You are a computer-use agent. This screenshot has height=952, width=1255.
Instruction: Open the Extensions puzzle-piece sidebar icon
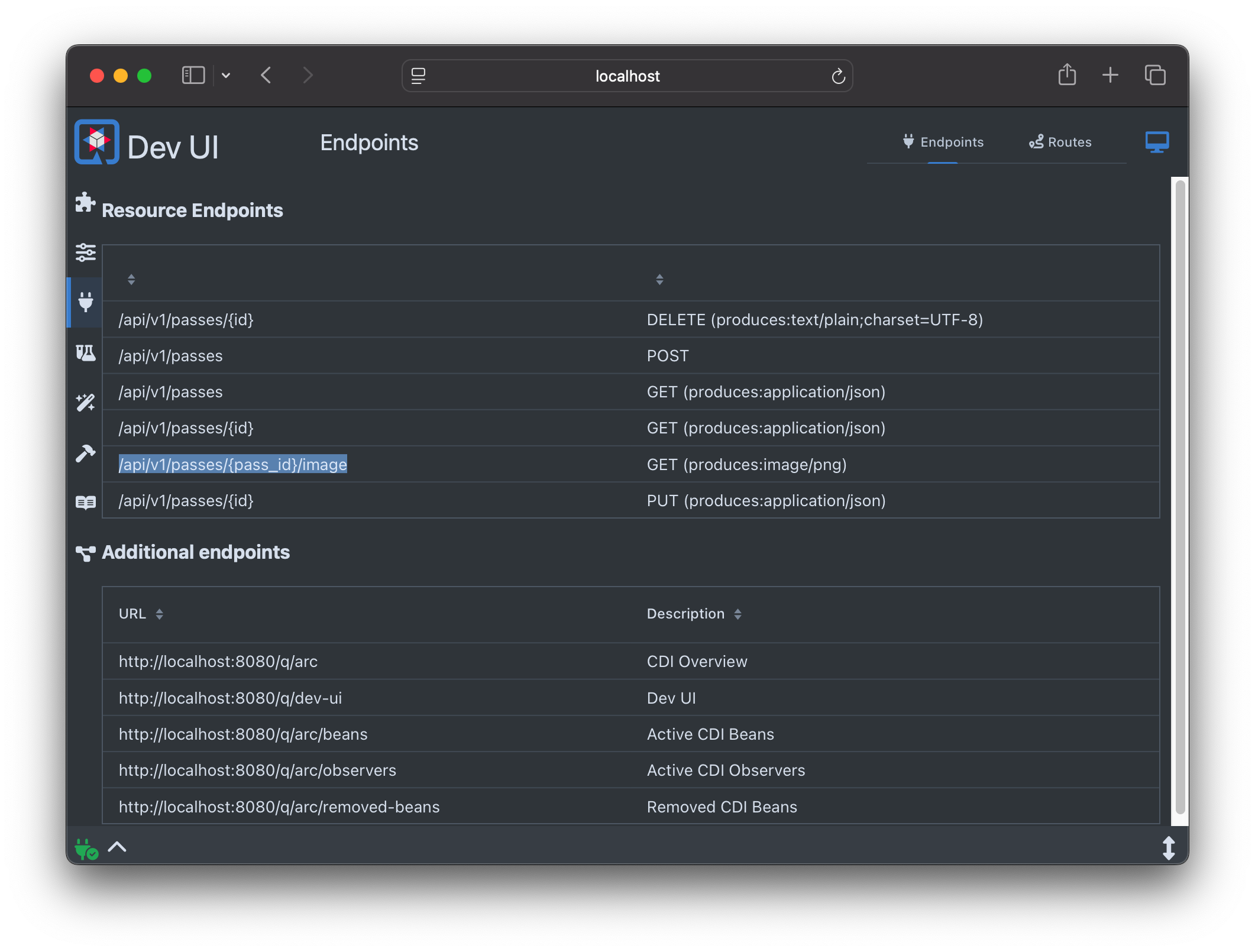[x=85, y=203]
